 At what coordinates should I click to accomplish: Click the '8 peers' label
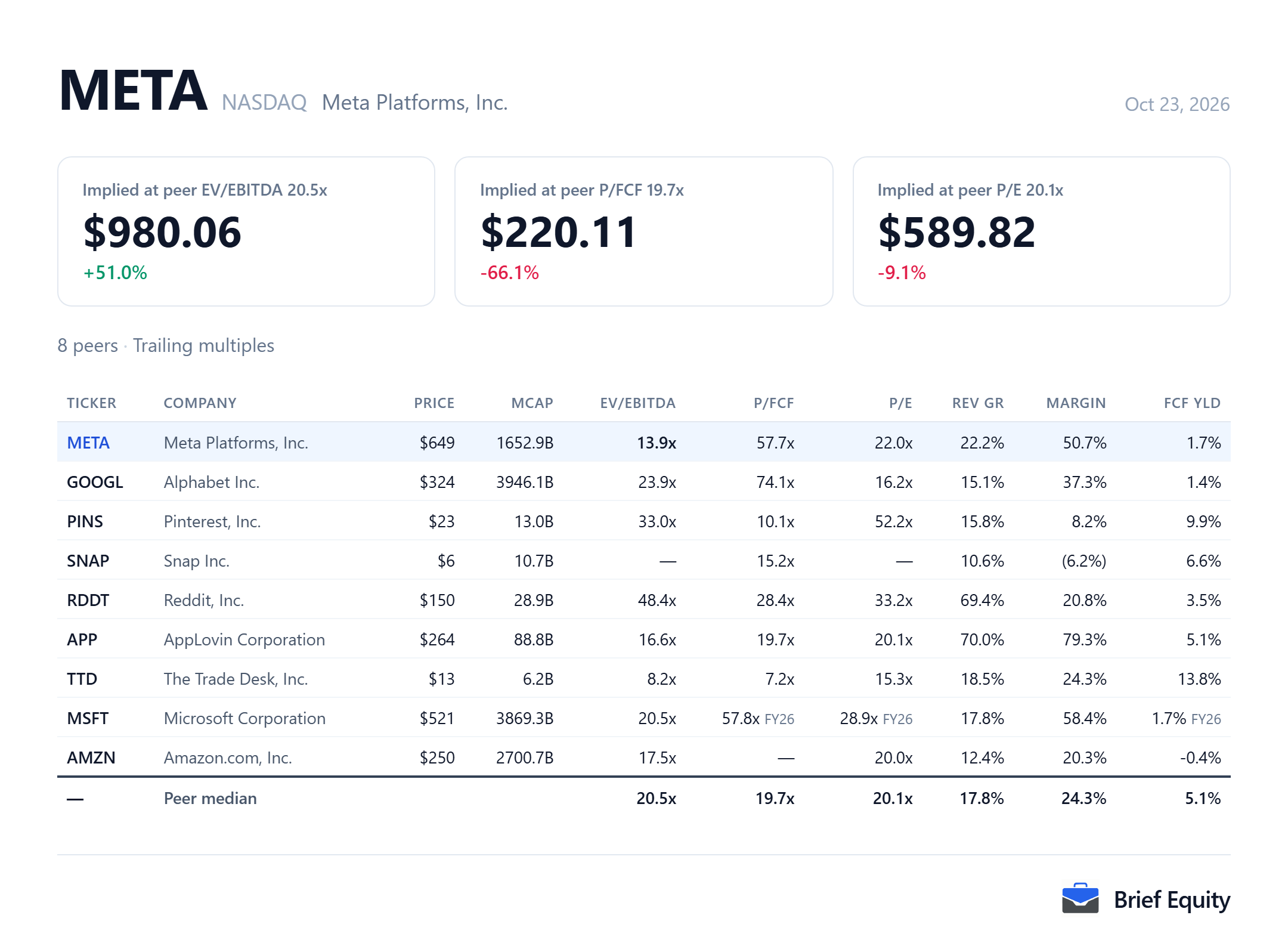pyautogui.click(x=88, y=345)
